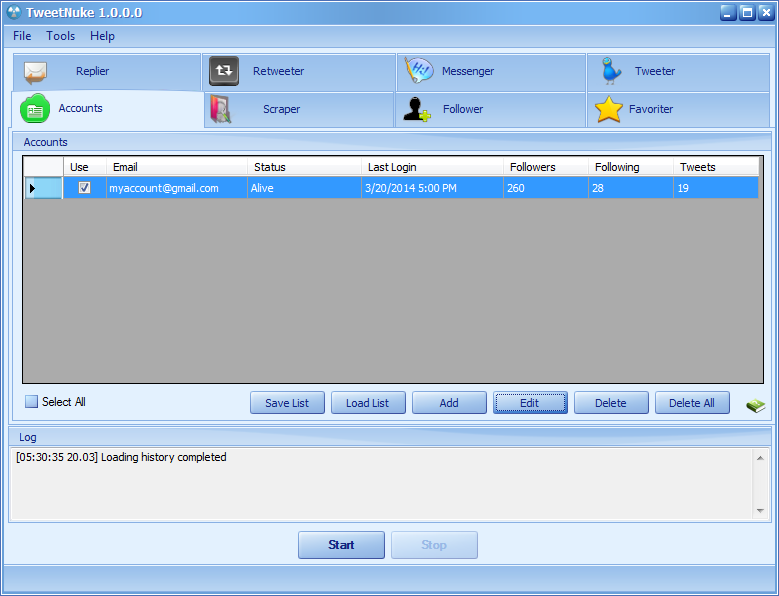Select the row header arrow for myaccount
Screen dimensions: 779x596
click(x=43, y=188)
